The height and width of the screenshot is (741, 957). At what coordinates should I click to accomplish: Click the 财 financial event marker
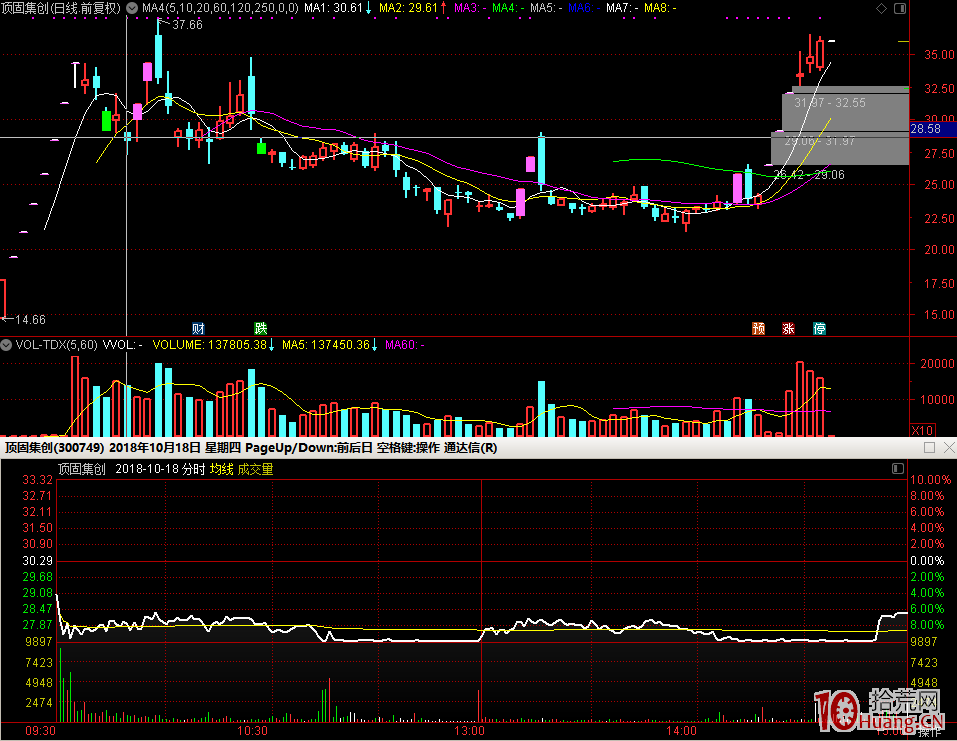[x=199, y=328]
